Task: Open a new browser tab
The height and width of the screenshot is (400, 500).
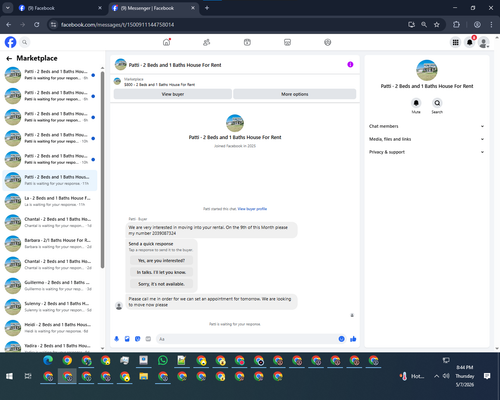Action: (x=207, y=8)
